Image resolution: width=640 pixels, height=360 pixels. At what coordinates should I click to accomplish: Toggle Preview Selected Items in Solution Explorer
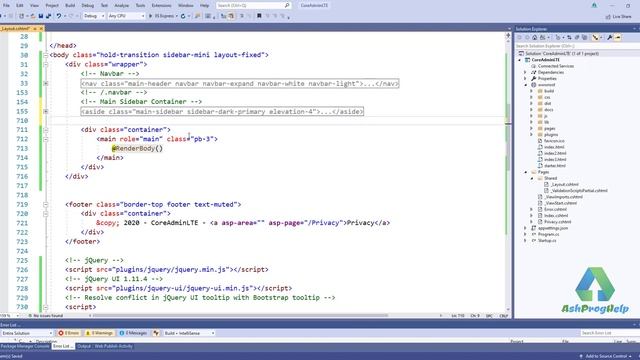coord(618,37)
